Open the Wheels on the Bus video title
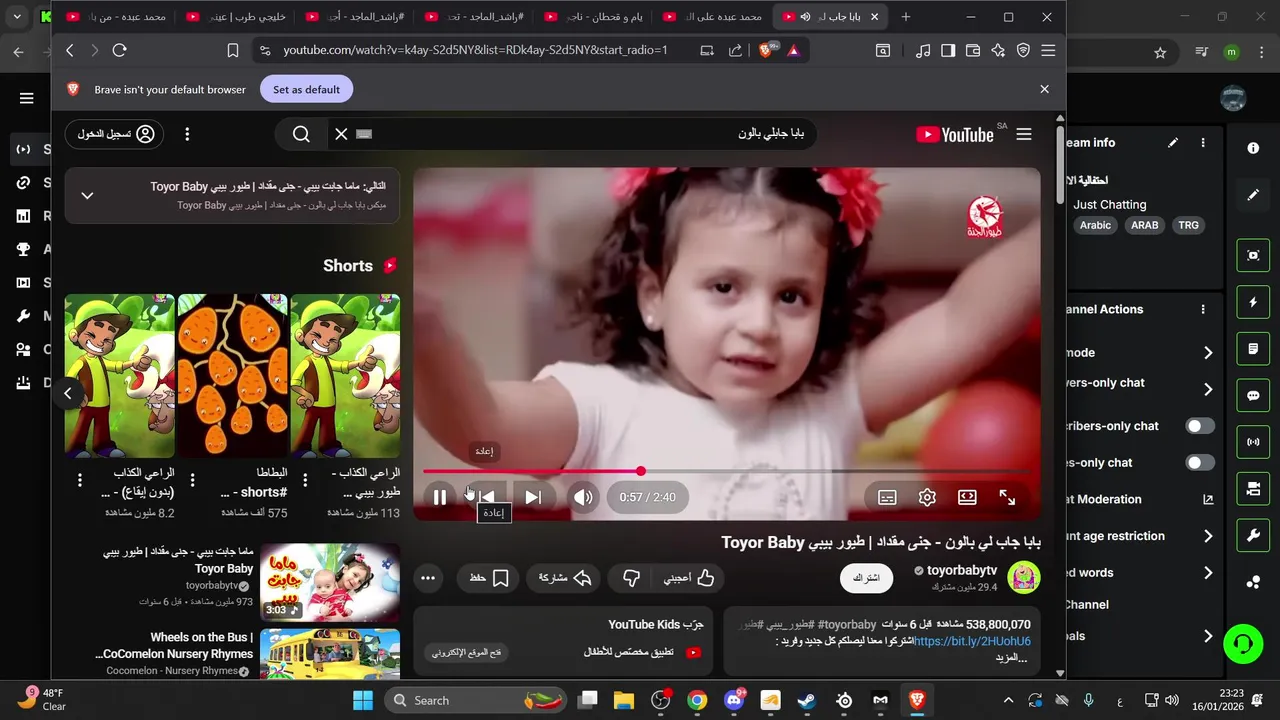Screen dimensions: 1280x720 coord(173,645)
